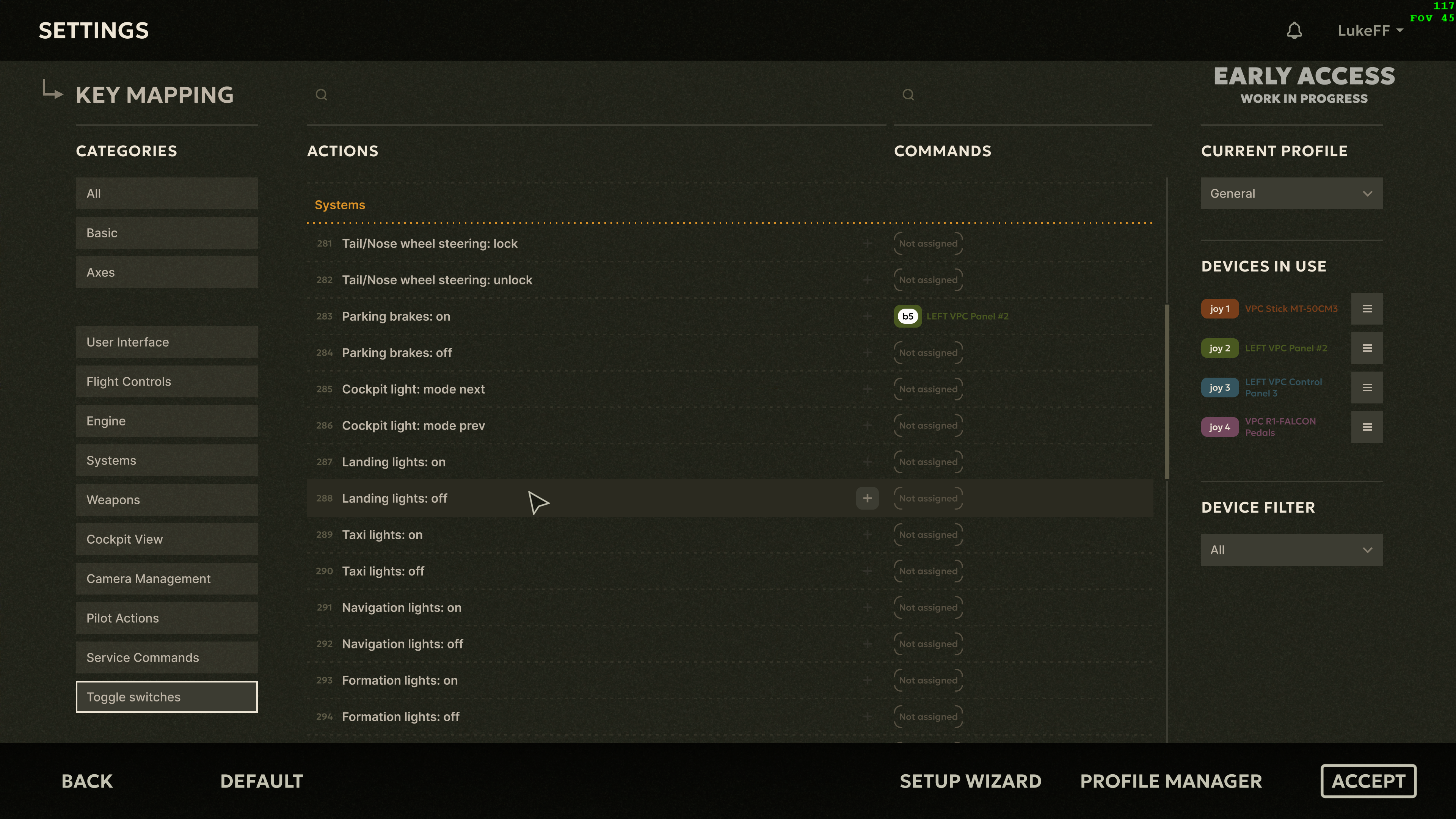
Task: Open menu for joy 2 LEFT VPC Panel #2
Action: point(1367,348)
